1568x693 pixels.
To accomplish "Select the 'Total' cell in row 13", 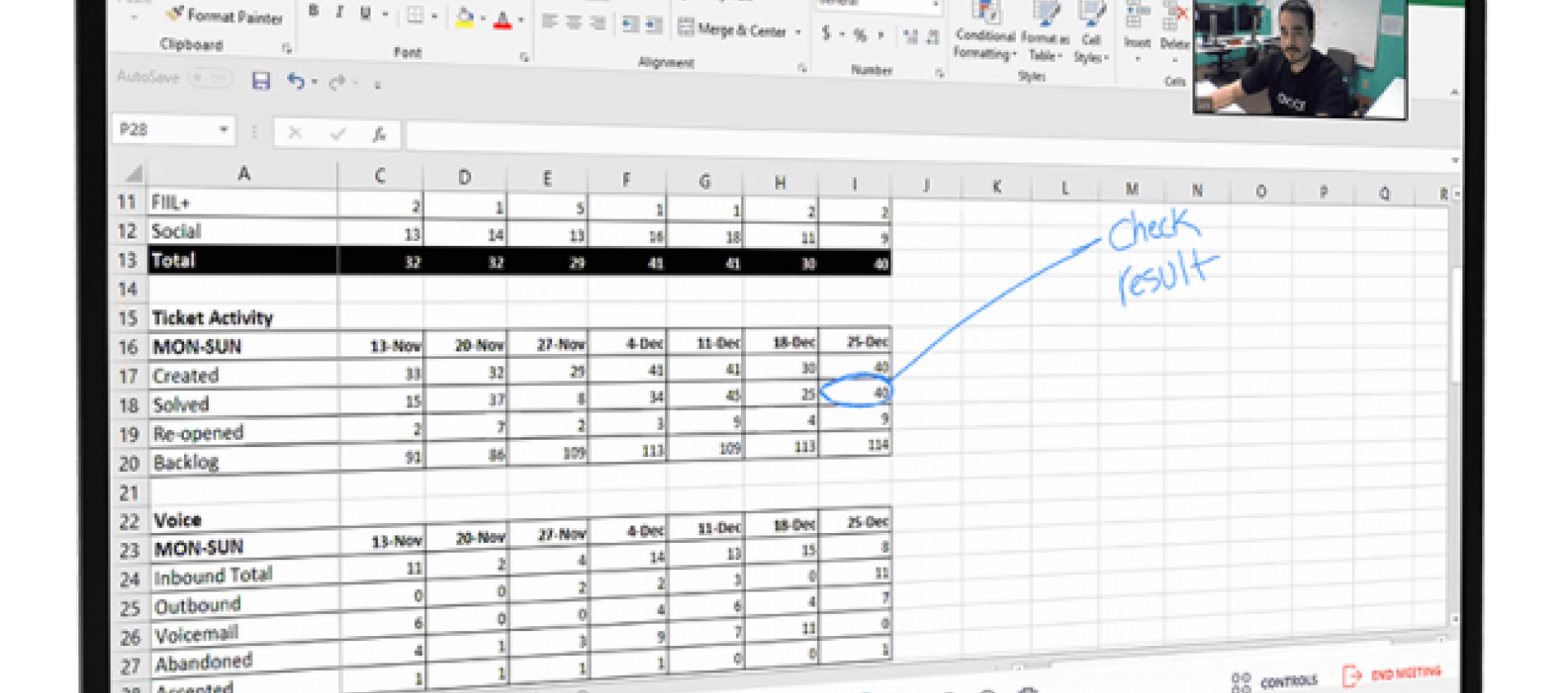I will [x=243, y=261].
